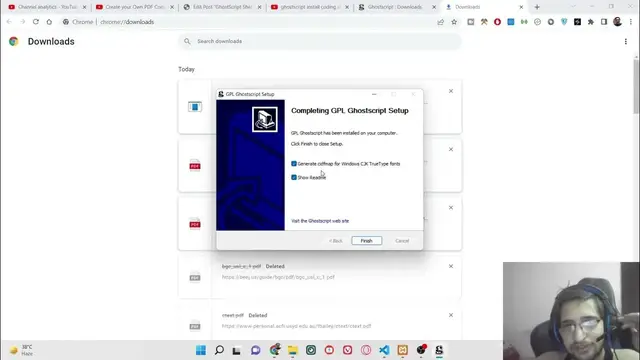640x360 pixels.
Task: Switch to Create your Own PDF tab
Action: 135,7
